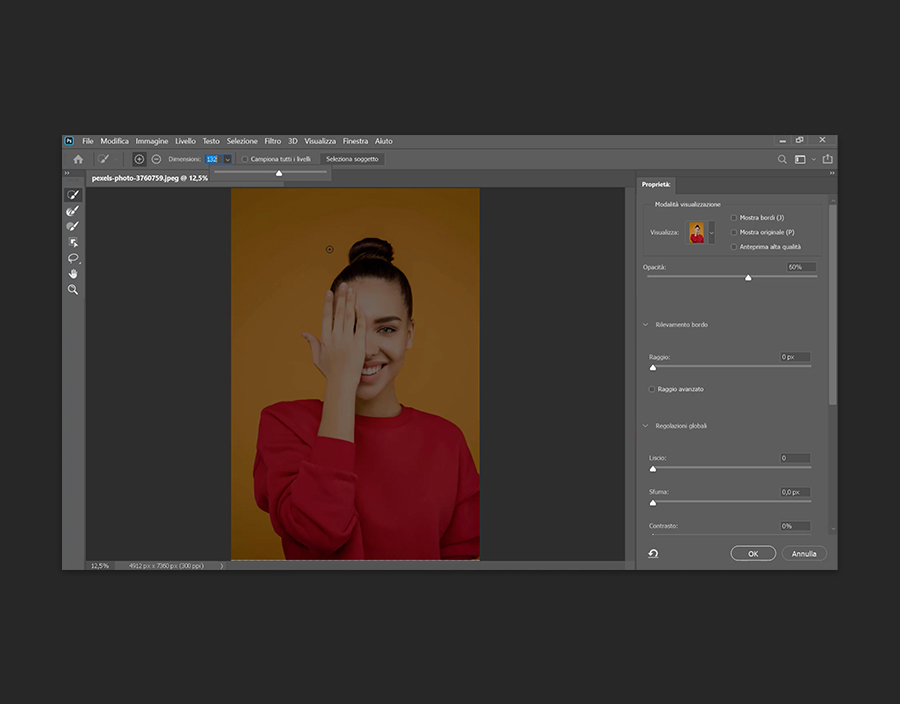Check the Raggio avanzato option

(x=652, y=389)
